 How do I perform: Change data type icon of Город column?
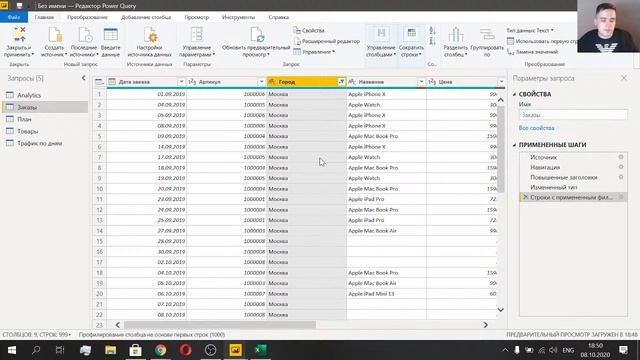(272, 82)
